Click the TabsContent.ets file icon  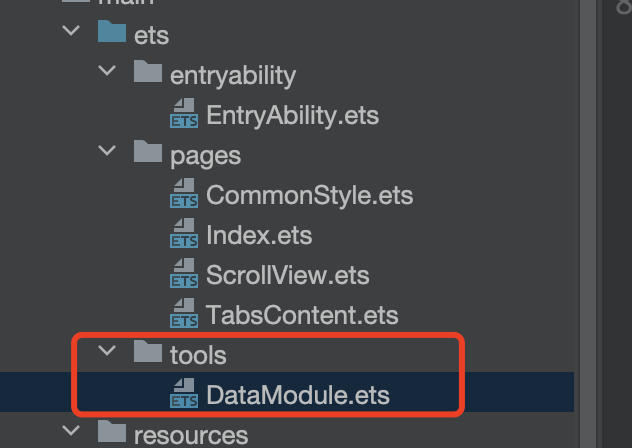184,315
